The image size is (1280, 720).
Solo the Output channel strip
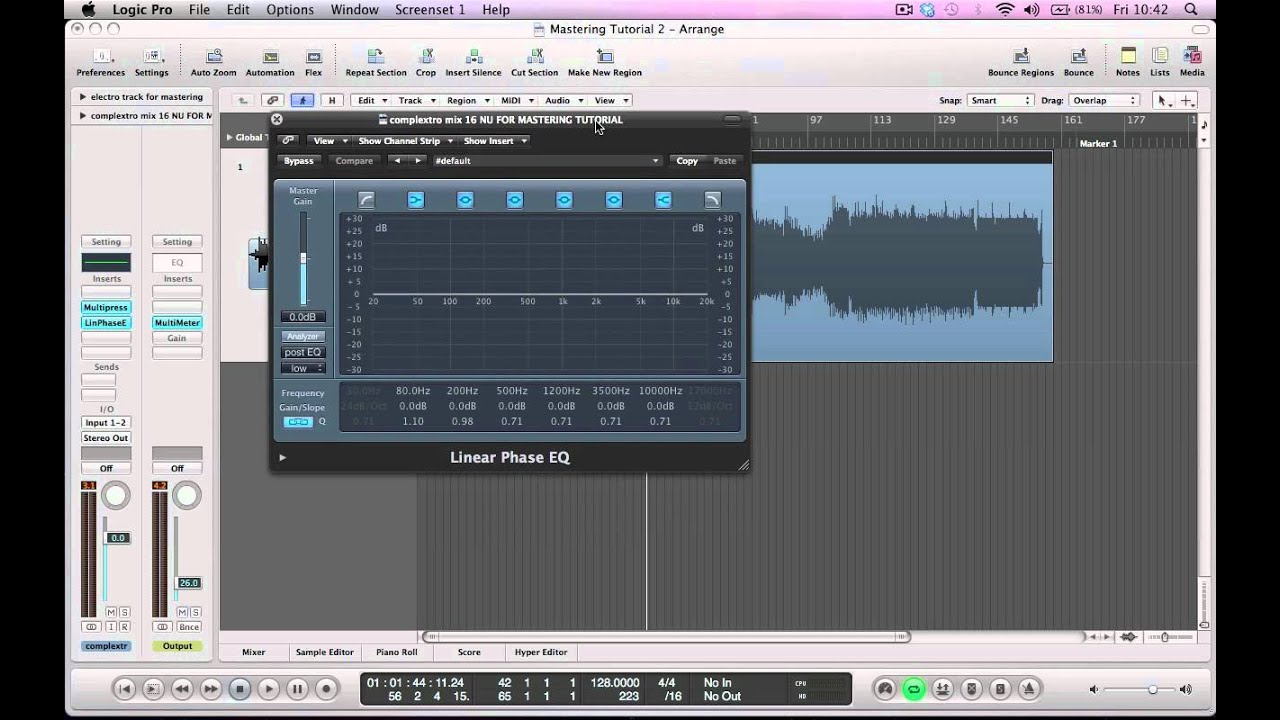196,612
